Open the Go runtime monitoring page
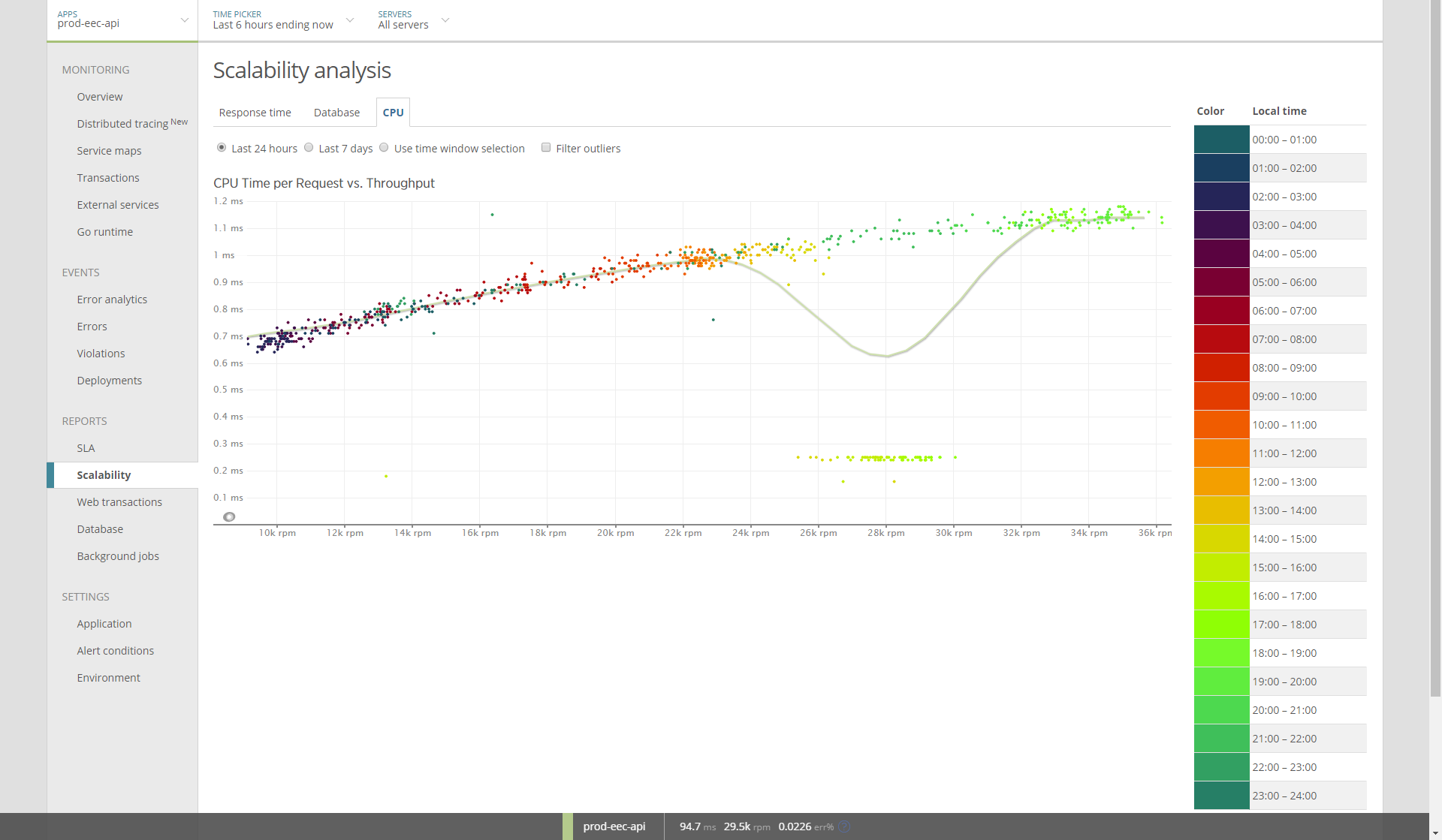Viewport: 1442px width, 840px height. [x=104, y=232]
